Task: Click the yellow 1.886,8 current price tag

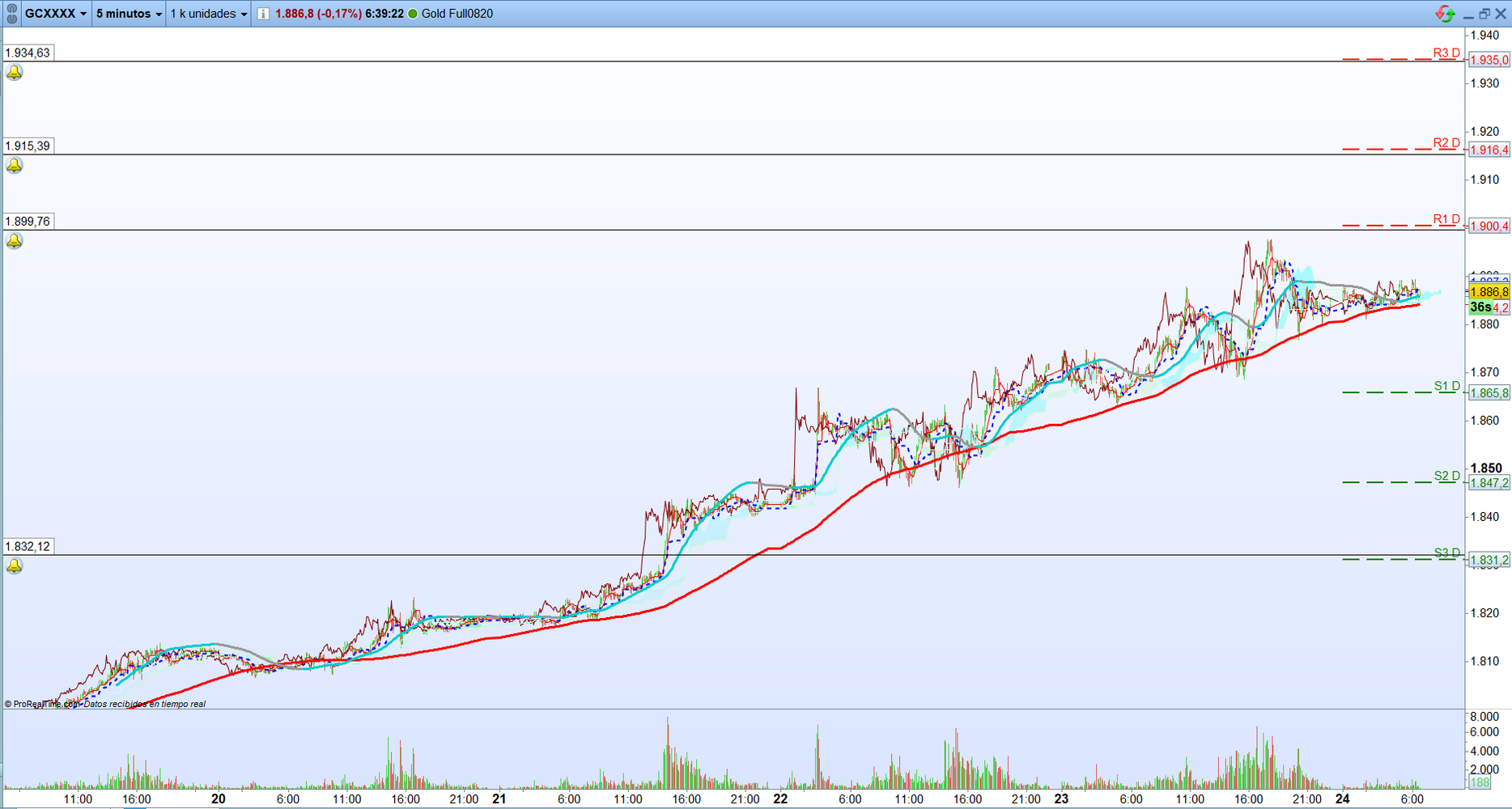Action: (x=1489, y=292)
